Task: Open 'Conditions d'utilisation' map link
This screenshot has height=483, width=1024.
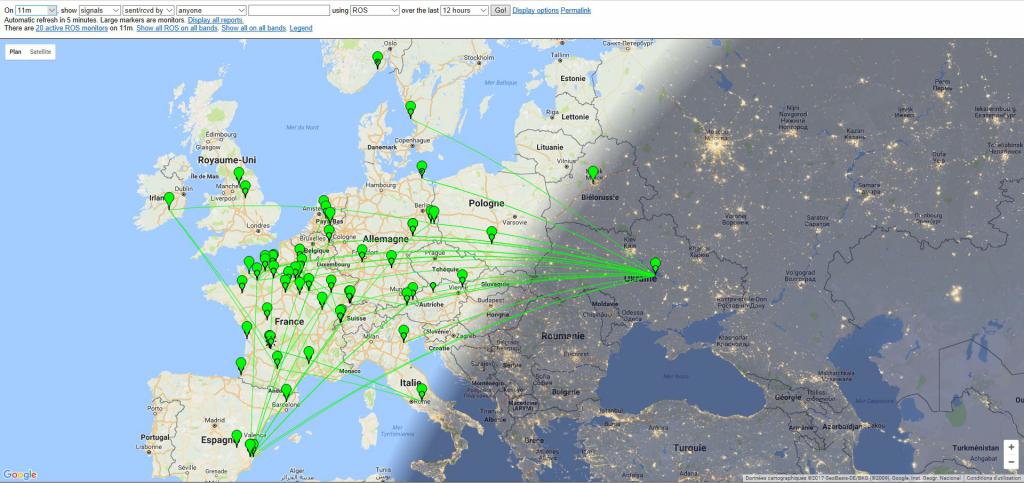Action: (x=993, y=478)
